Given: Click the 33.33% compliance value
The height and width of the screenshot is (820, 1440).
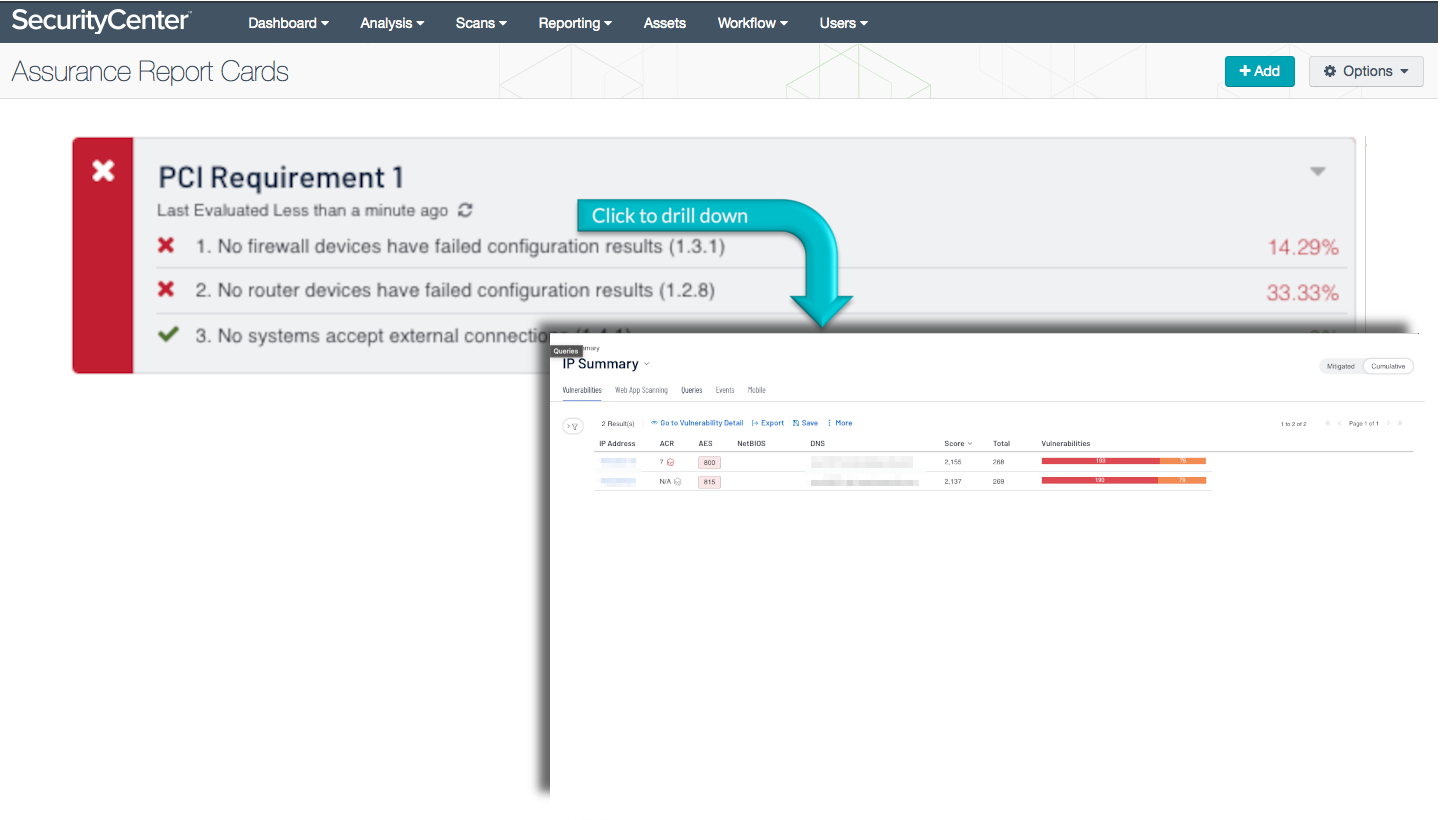Looking at the screenshot, I should click(x=1303, y=293).
